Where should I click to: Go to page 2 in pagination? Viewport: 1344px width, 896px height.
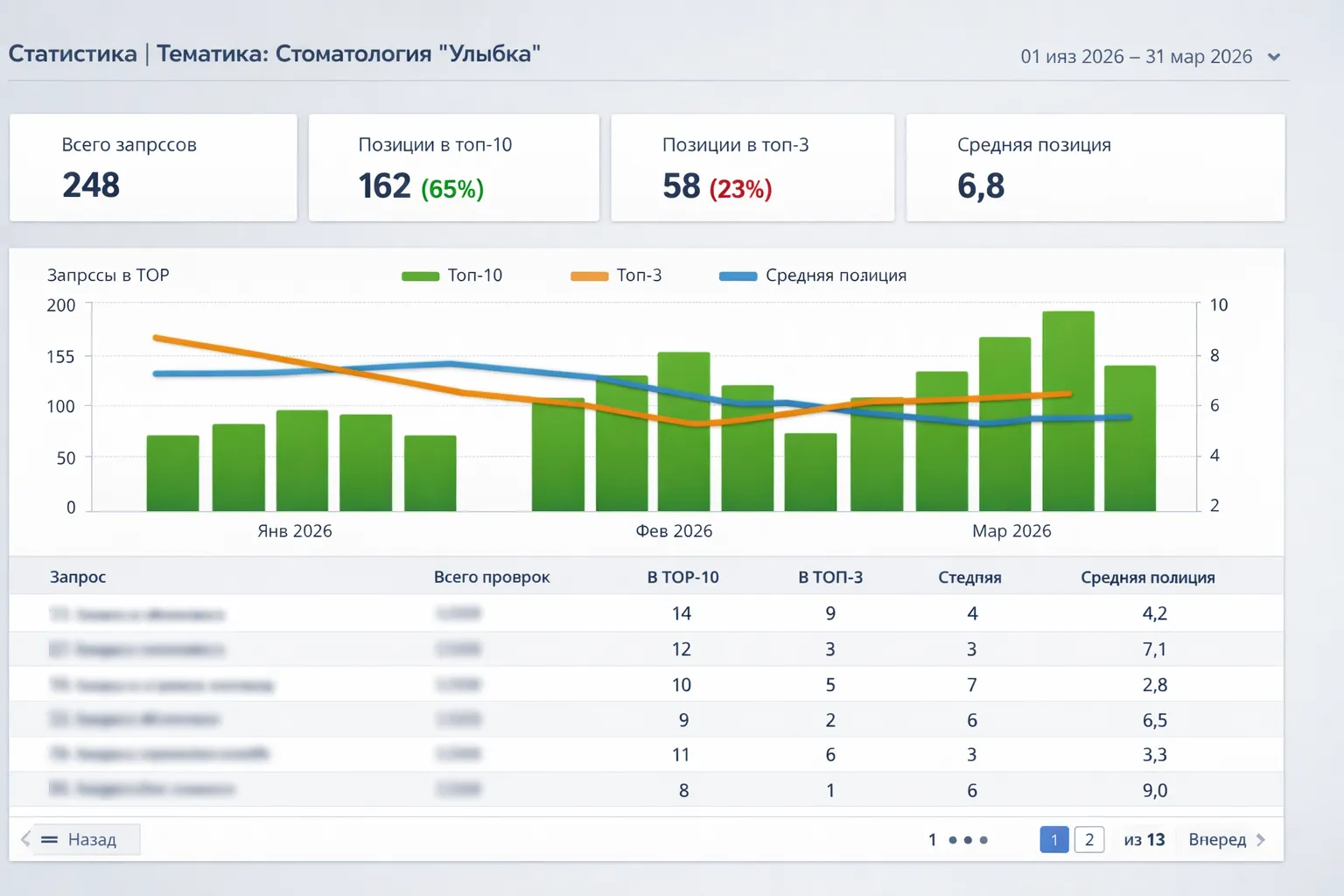1089,840
